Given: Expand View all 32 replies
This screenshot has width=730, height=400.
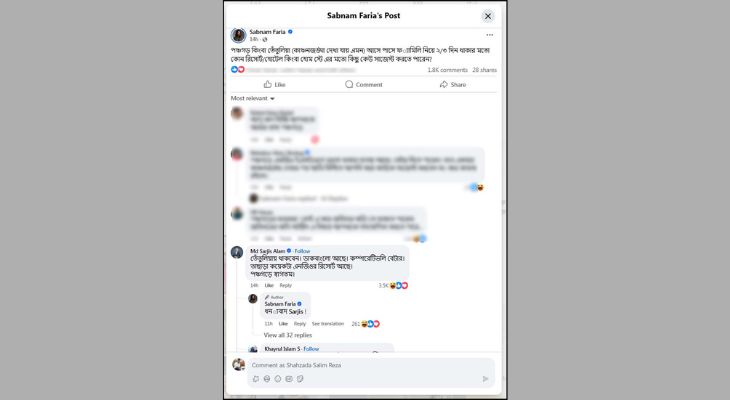Looking at the screenshot, I should 288,335.
